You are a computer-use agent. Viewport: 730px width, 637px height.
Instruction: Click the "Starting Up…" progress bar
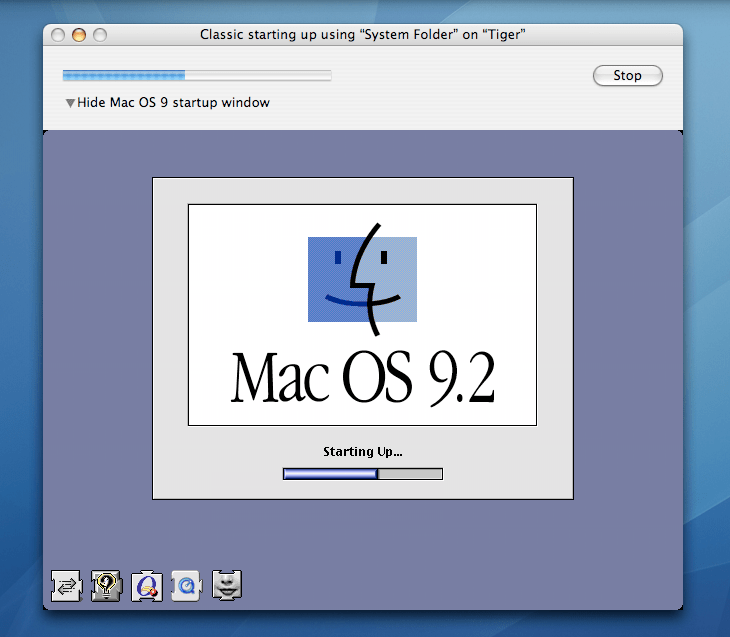pos(363,474)
